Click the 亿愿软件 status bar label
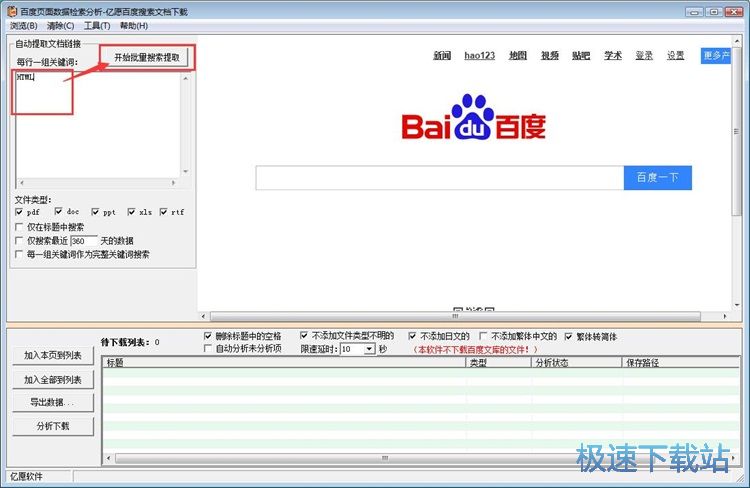 tap(26, 477)
